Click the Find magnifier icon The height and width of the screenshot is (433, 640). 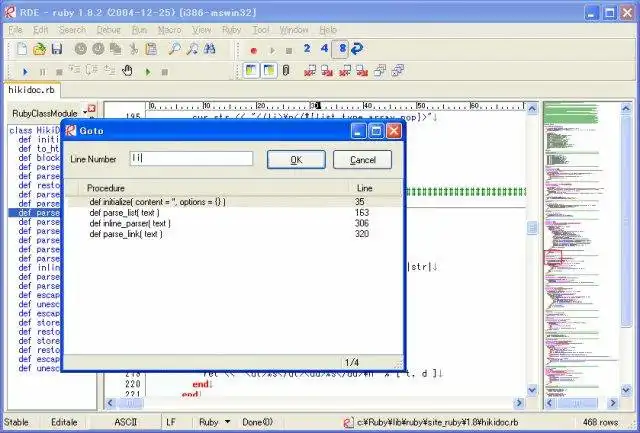coord(174,49)
